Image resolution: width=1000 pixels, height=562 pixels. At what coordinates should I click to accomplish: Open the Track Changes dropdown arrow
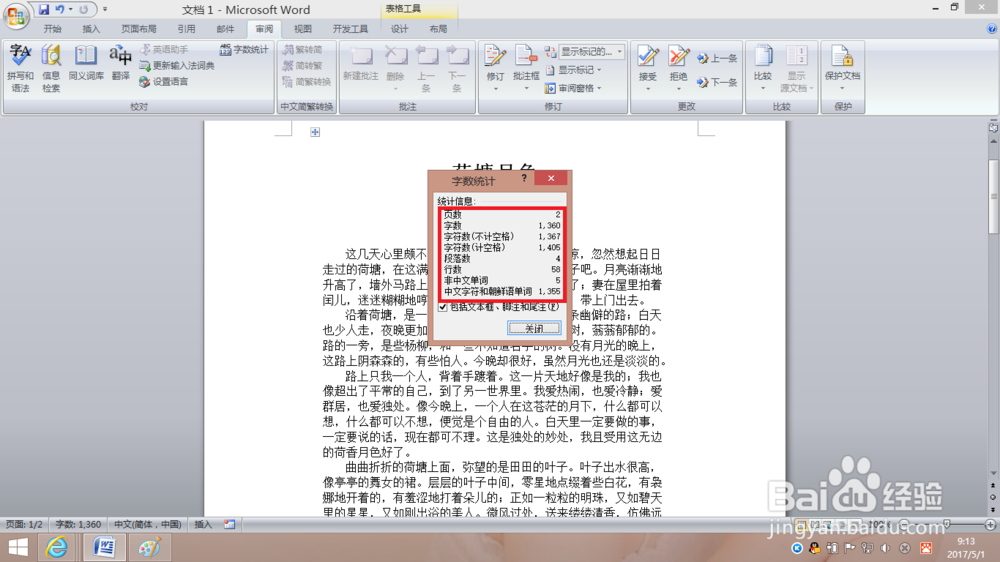tap(496, 89)
